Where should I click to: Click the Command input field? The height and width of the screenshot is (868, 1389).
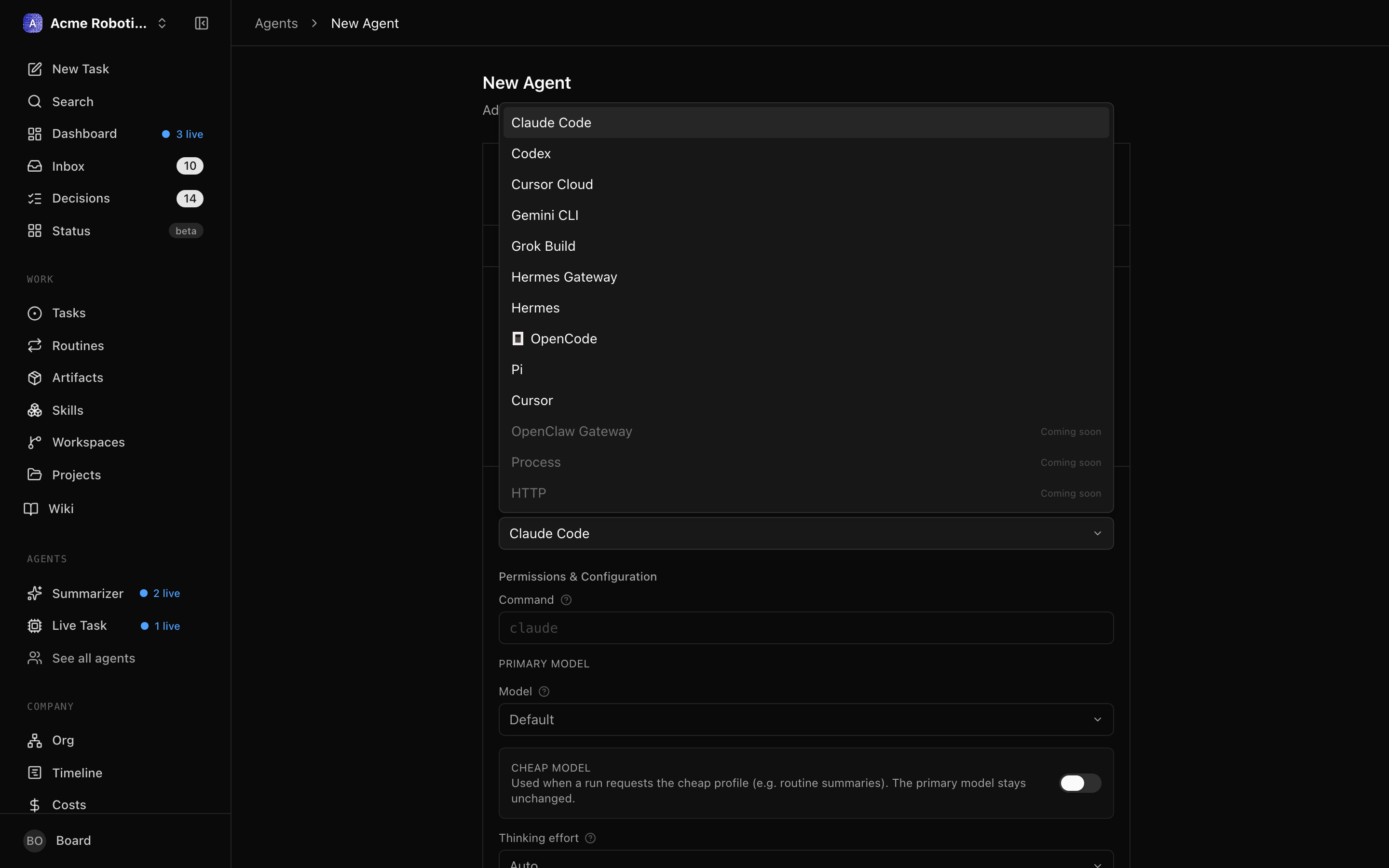[806, 627]
